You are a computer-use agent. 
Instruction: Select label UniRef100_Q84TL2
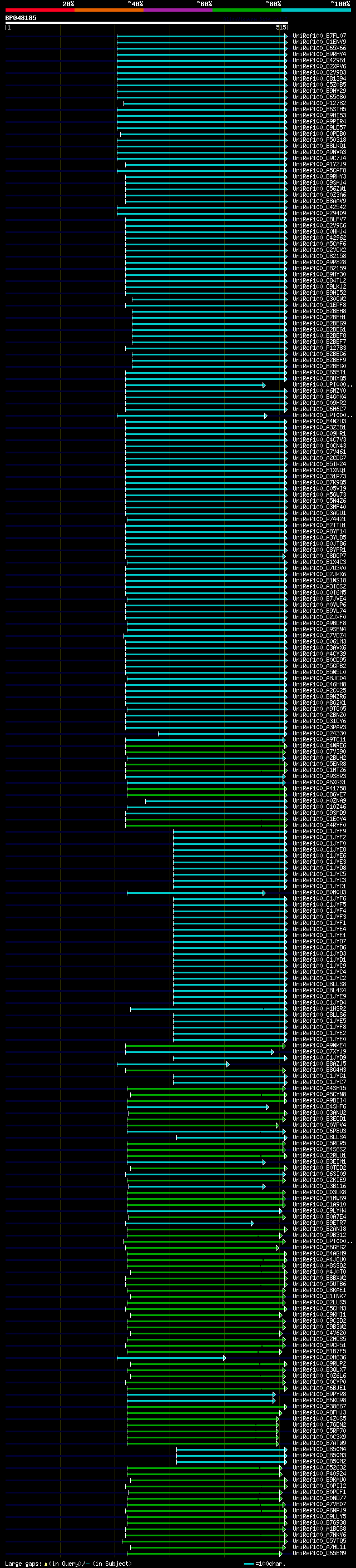point(319,280)
